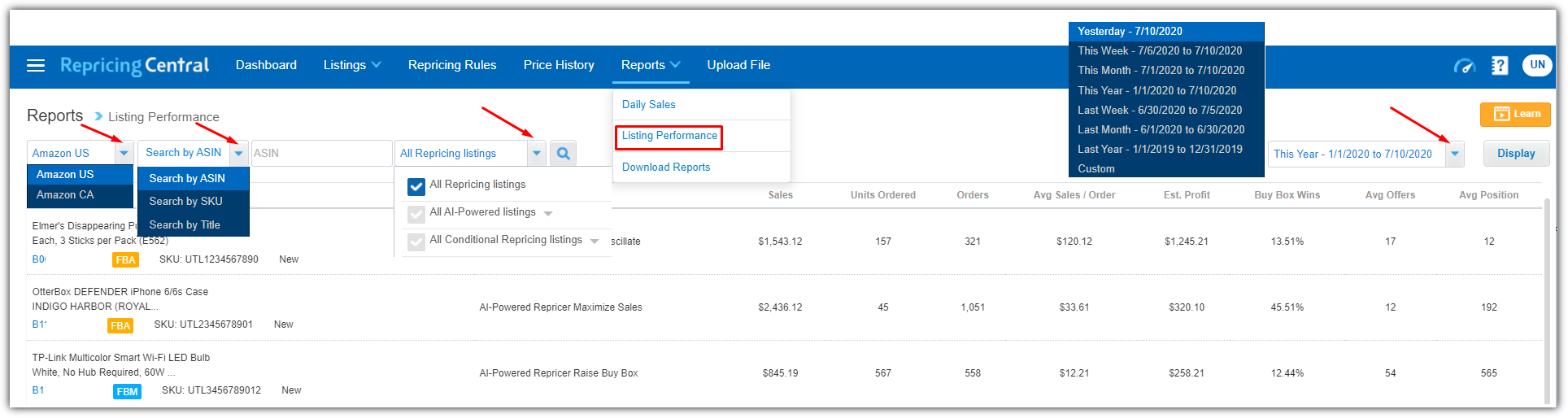Select This Week date range

point(1166,50)
